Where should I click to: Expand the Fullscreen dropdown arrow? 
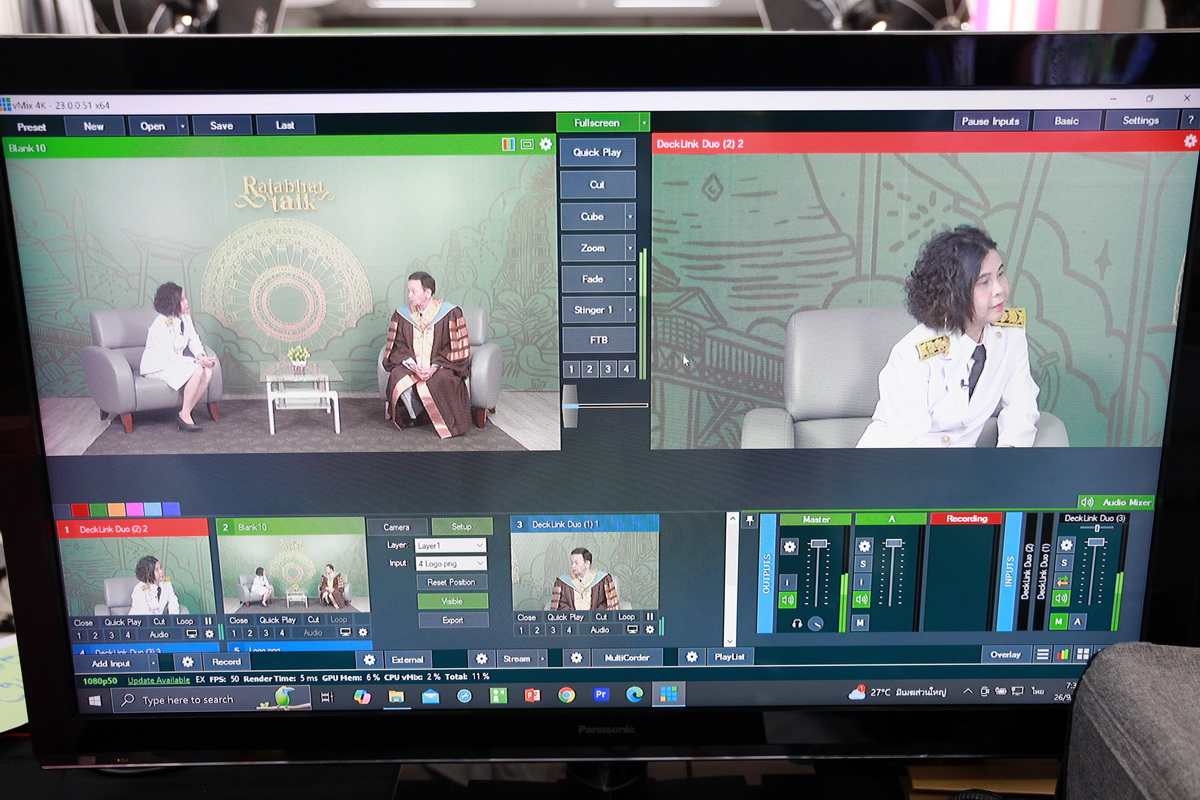(644, 122)
